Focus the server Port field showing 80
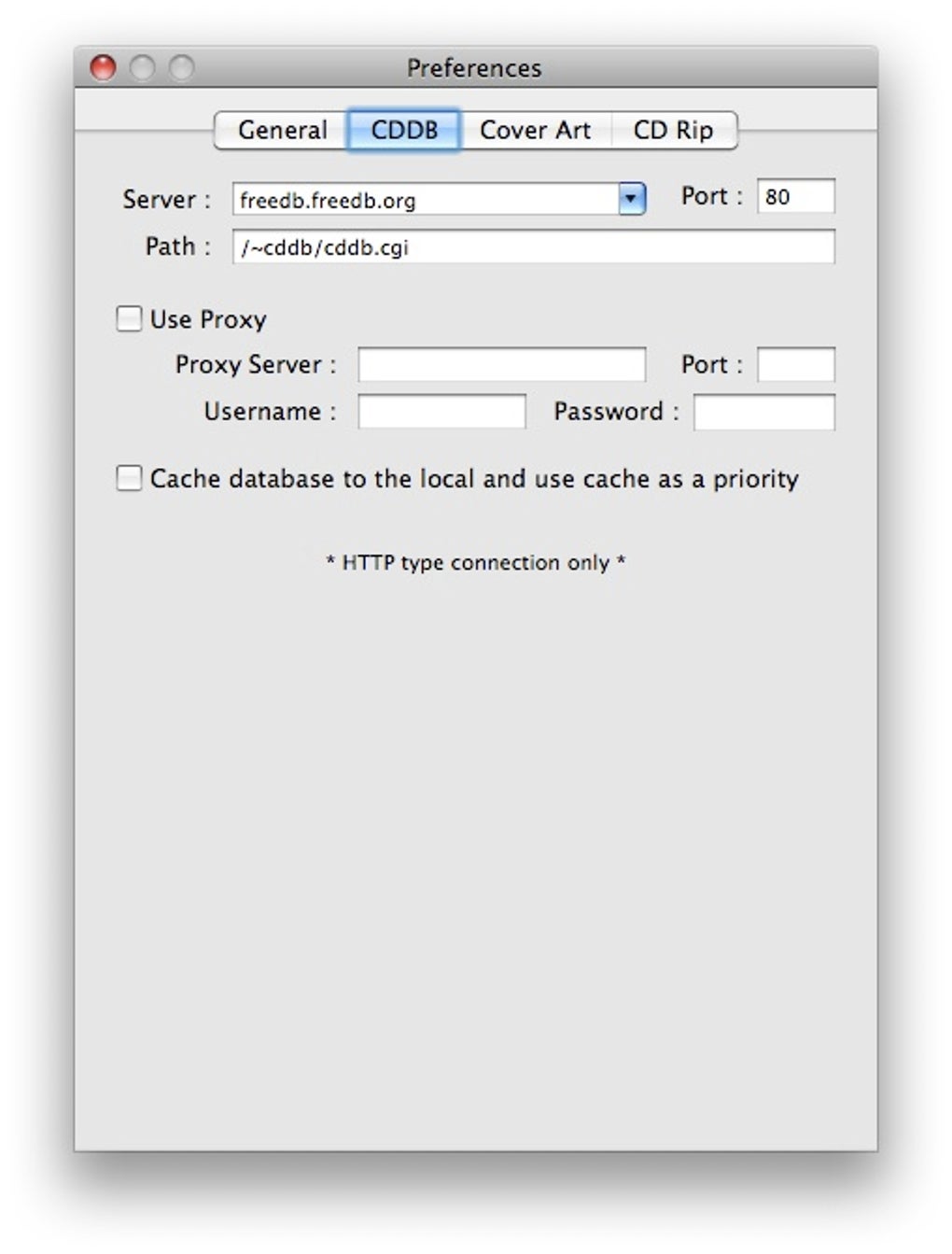Image resolution: width=952 pixels, height=1254 pixels. tap(795, 197)
